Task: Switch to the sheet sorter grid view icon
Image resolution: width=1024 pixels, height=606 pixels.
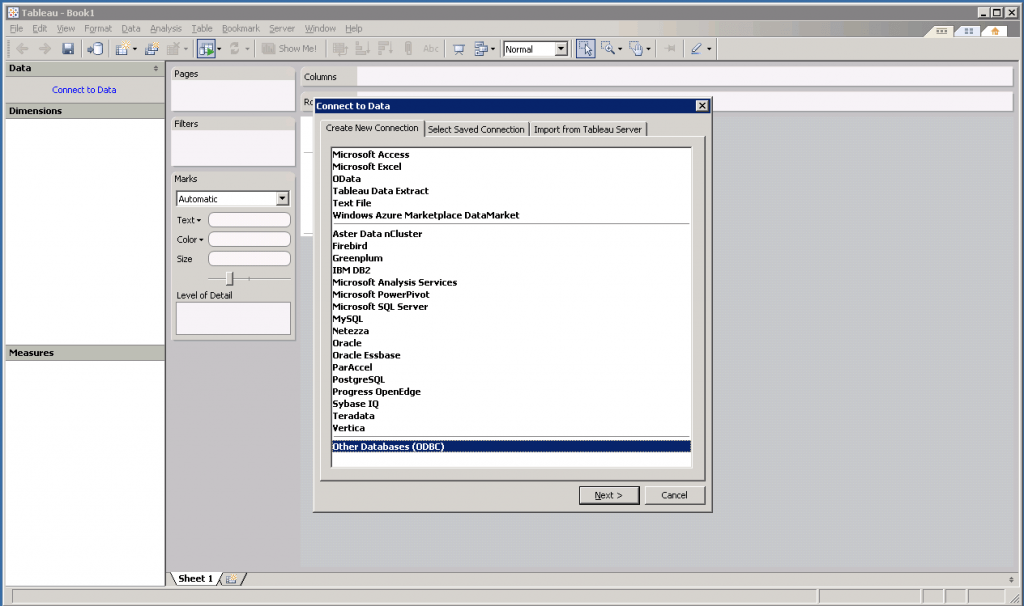Action: tap(967, 31)
